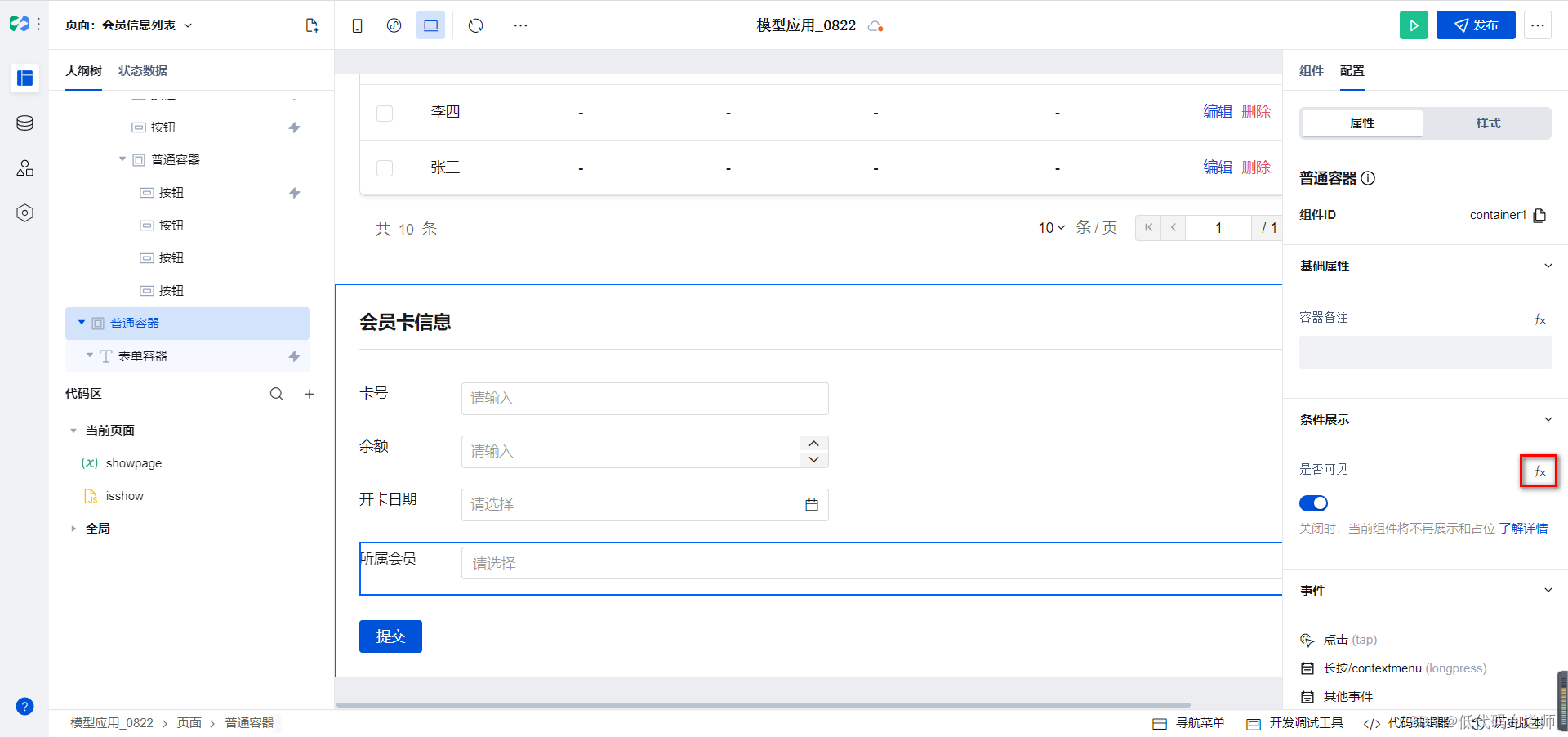Screen dimensions: 1568x737
Task: Click the cloud save status icon
Action: [875, 26]
